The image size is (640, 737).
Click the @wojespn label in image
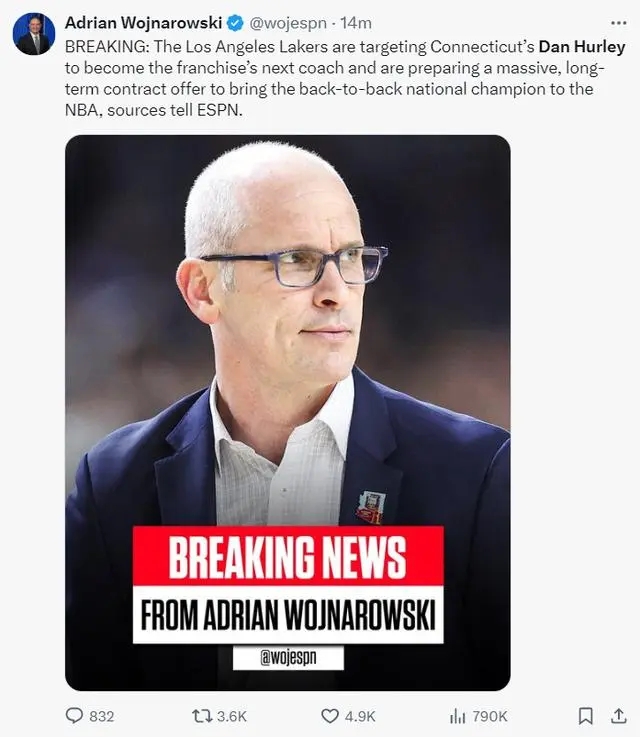point(288,658)
